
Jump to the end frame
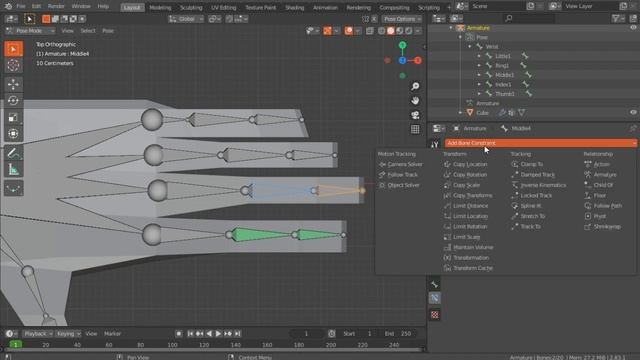(238, 333)
